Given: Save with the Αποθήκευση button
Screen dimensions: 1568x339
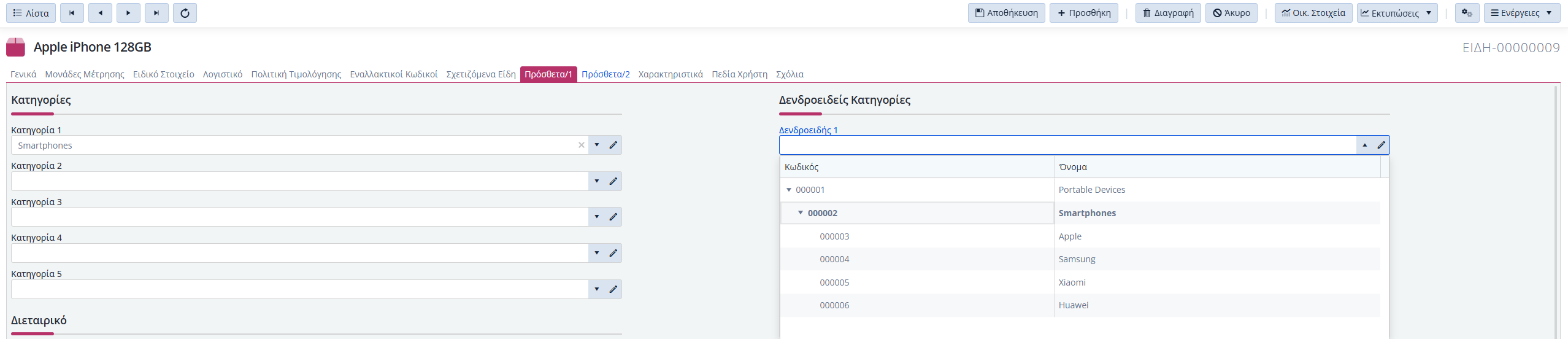Looking at the screenshot, I should tap(1006, 13).
